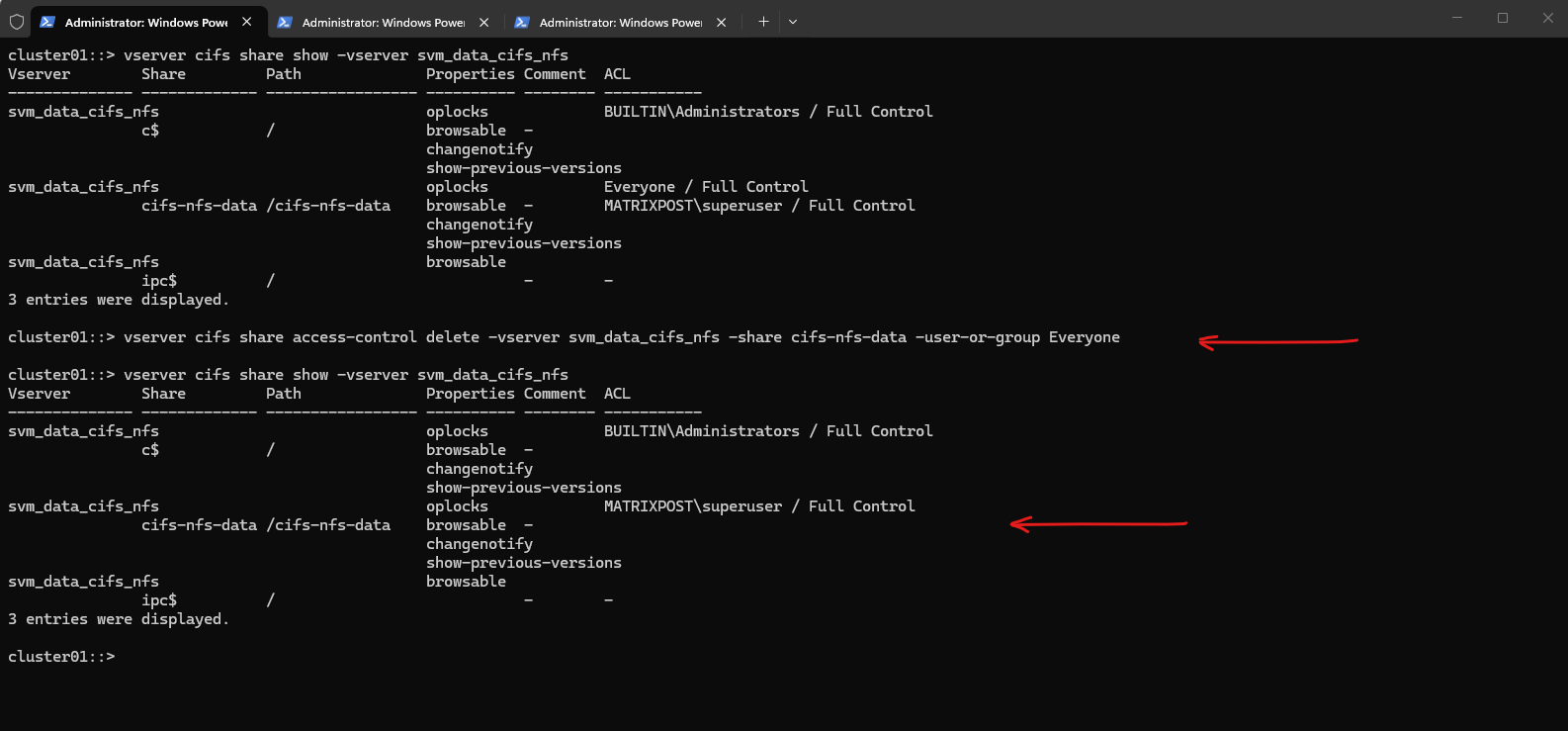The image size is (1568, 731).
Task: Close the Windows Terminal window
Action: click(x=1547, y=18)
